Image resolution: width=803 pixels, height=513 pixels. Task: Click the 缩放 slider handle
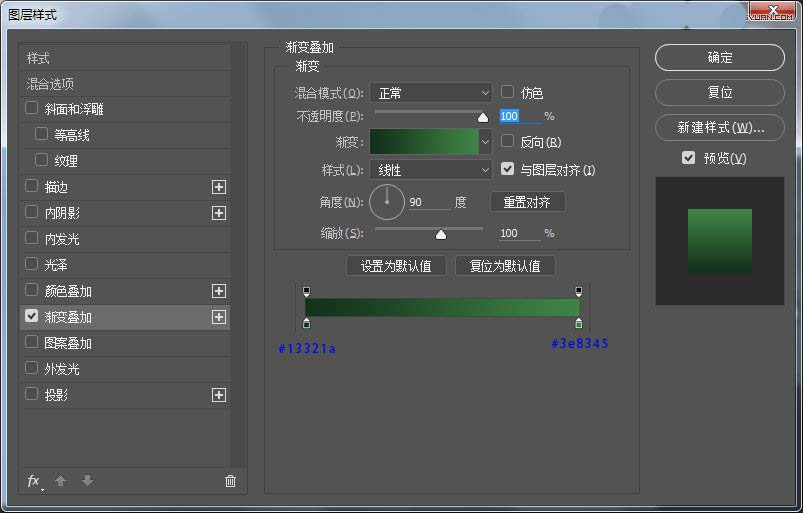[x=440, y=235]
